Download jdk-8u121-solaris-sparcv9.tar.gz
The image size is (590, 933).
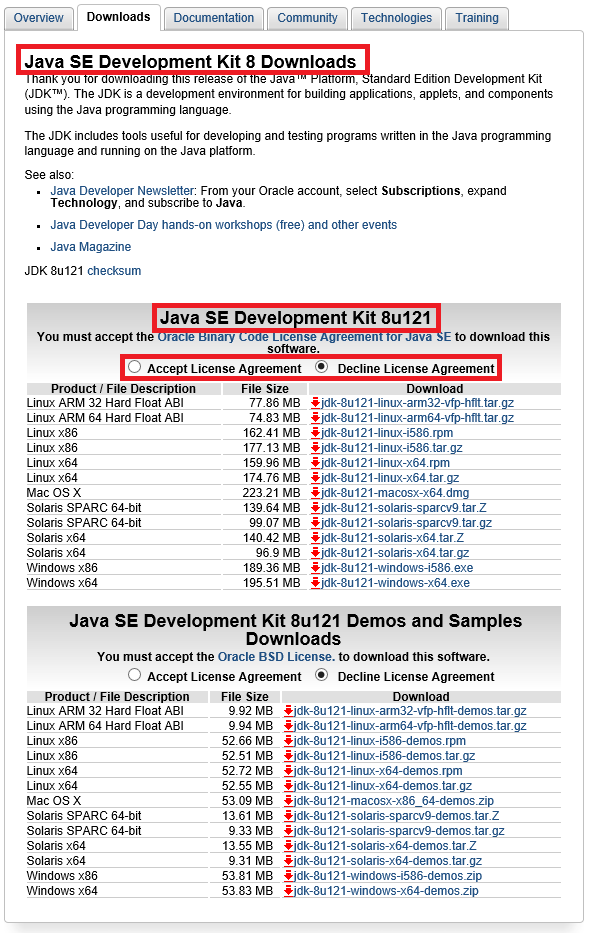pos(406,523)
